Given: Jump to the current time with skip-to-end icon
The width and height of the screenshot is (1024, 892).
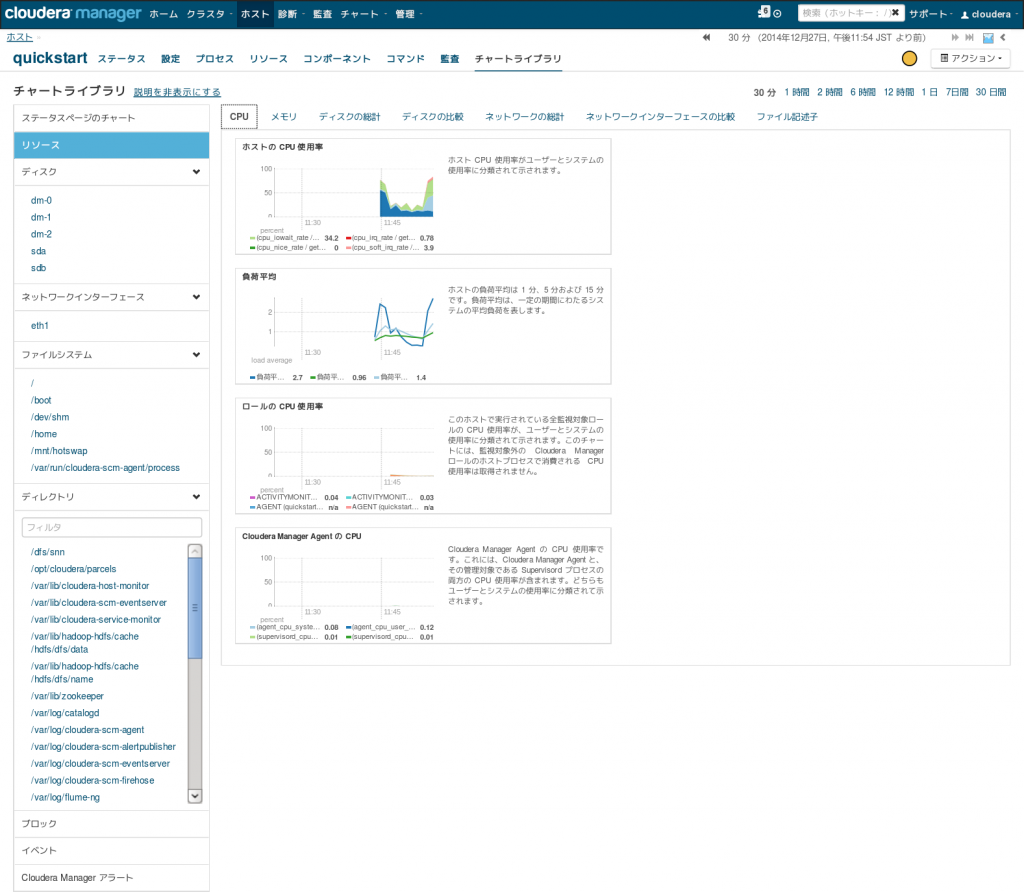Looking at the screenshot, I should tap(970, 38).
